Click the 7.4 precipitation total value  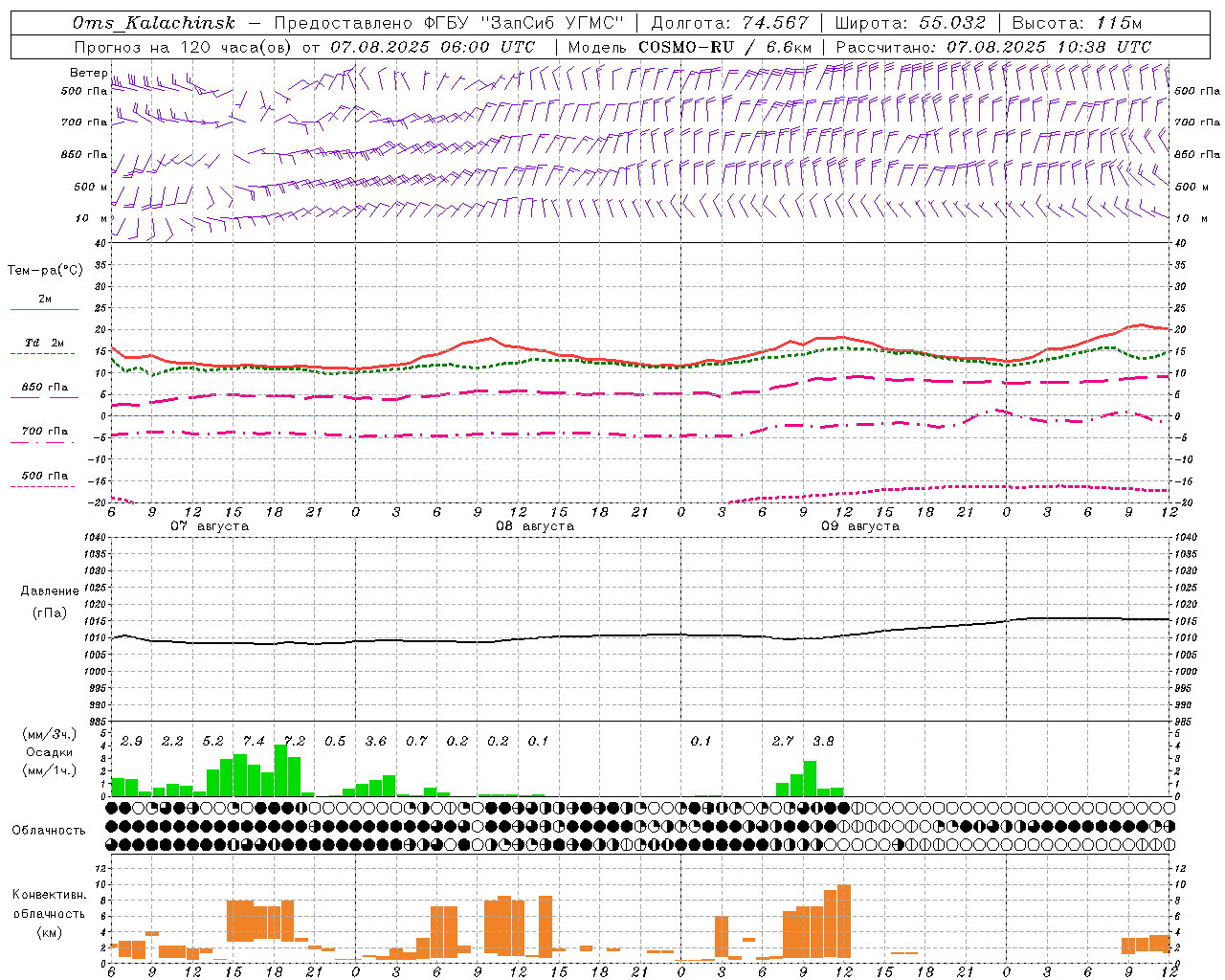point(254,741)
